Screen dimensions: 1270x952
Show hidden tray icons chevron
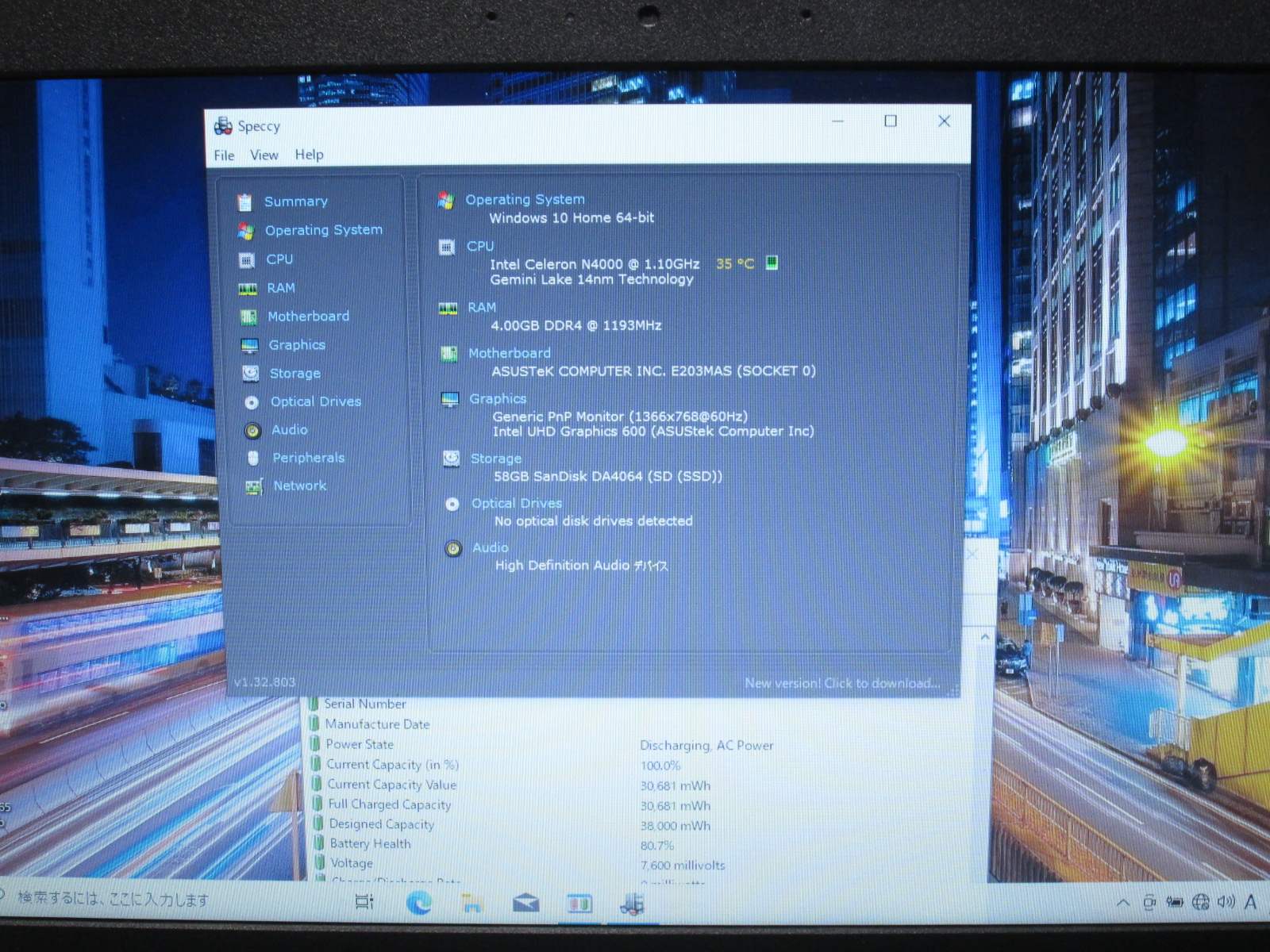click(x=1122, y=903)
